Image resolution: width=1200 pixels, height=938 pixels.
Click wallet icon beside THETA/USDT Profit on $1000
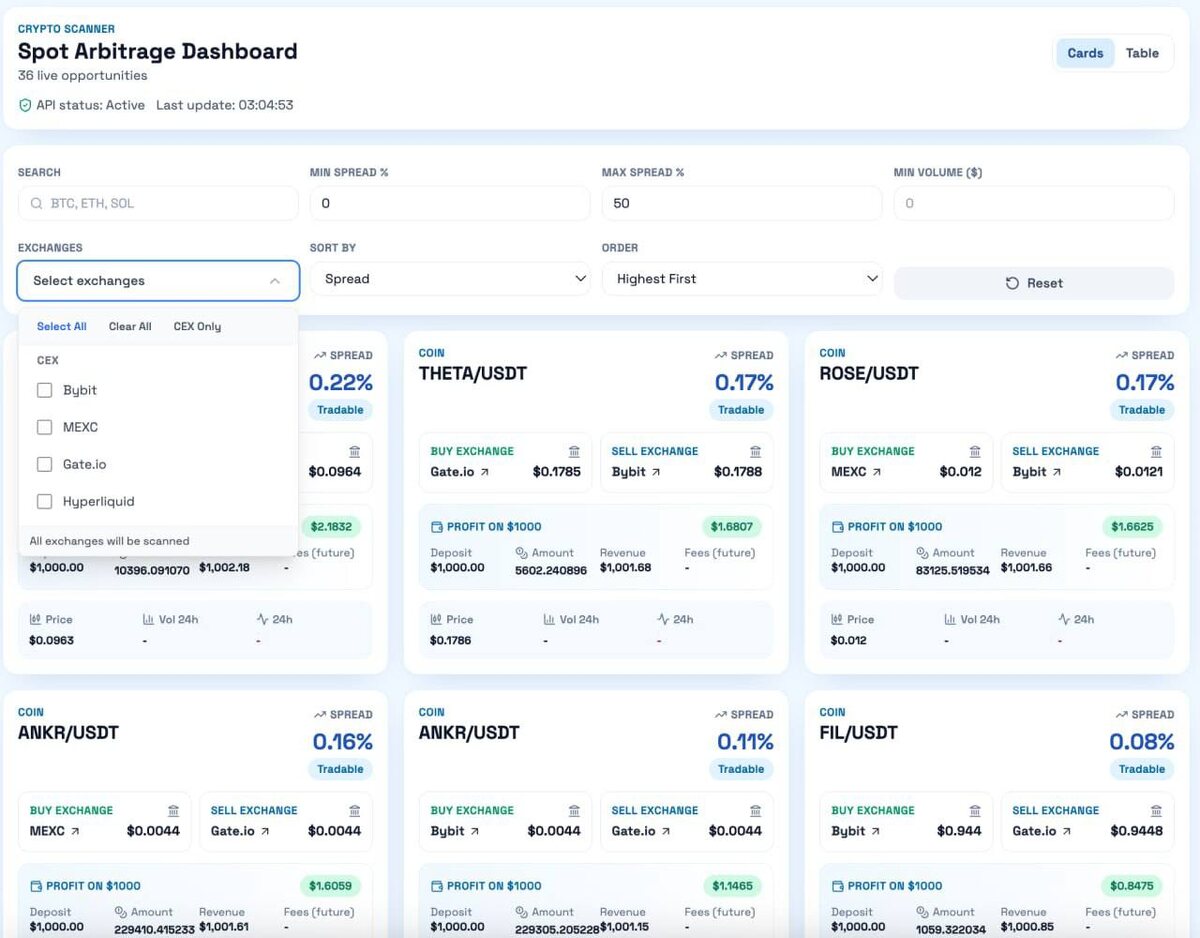click(x=436, y=527)
